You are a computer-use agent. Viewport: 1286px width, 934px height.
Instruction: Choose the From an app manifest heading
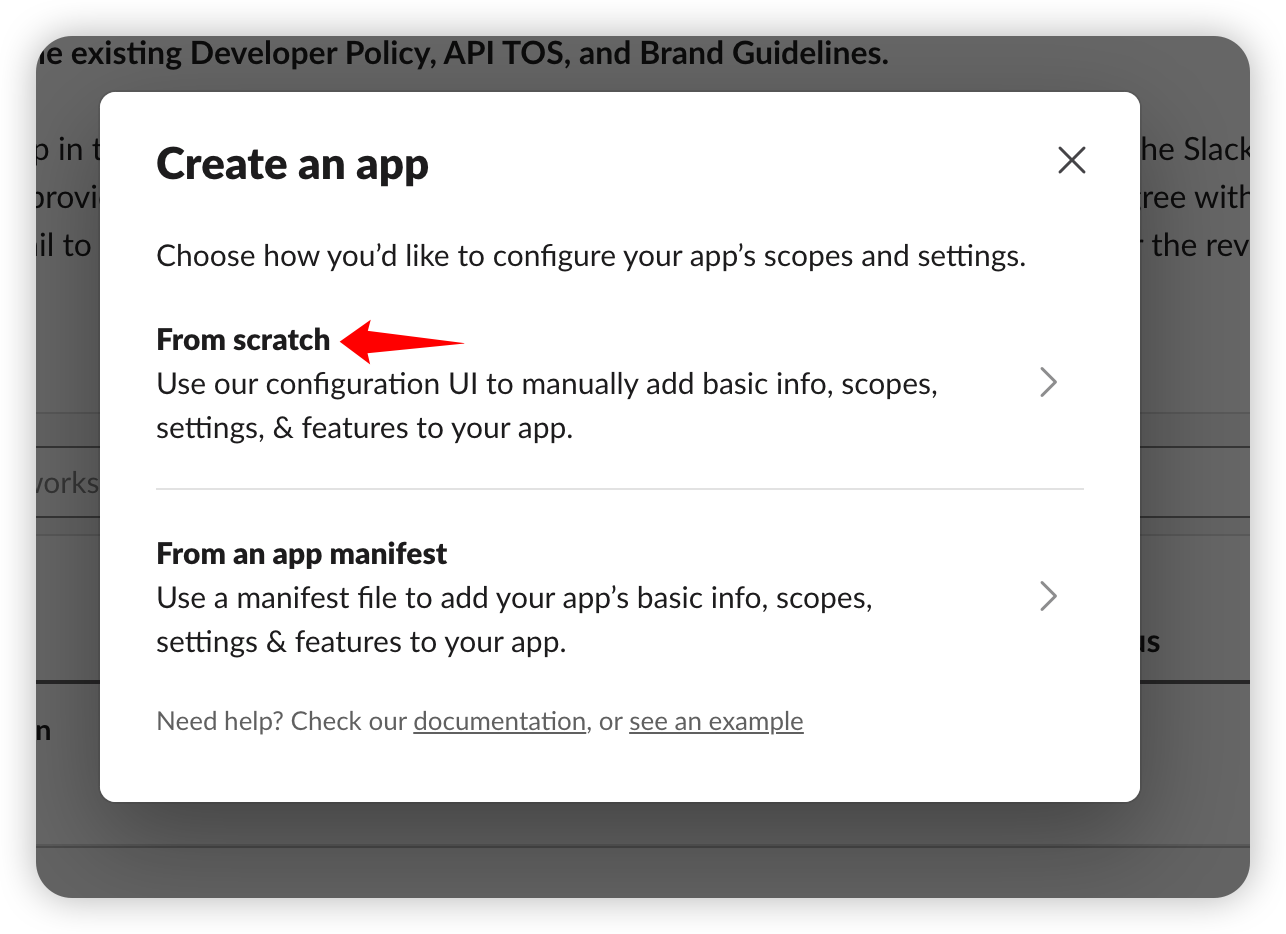click(x=301, y=553)
